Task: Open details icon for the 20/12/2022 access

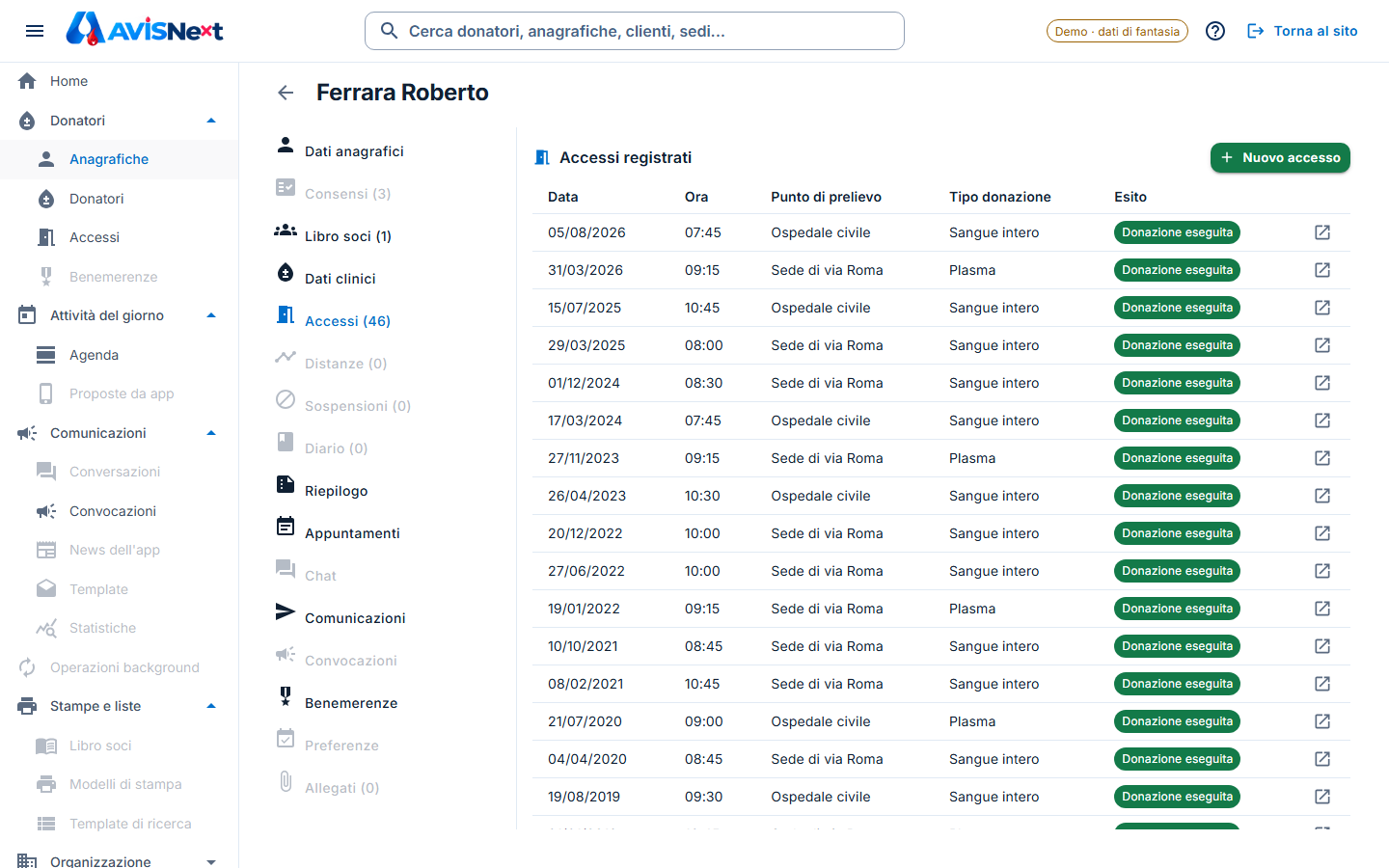Action: [1322, 533]
